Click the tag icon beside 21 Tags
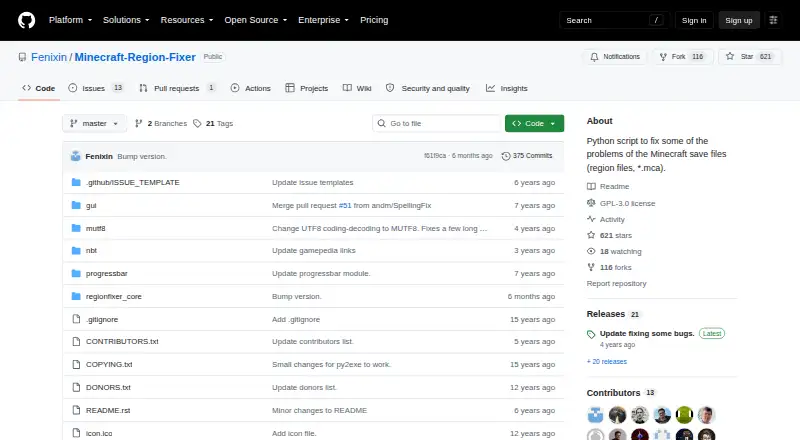 coord(197,124)
